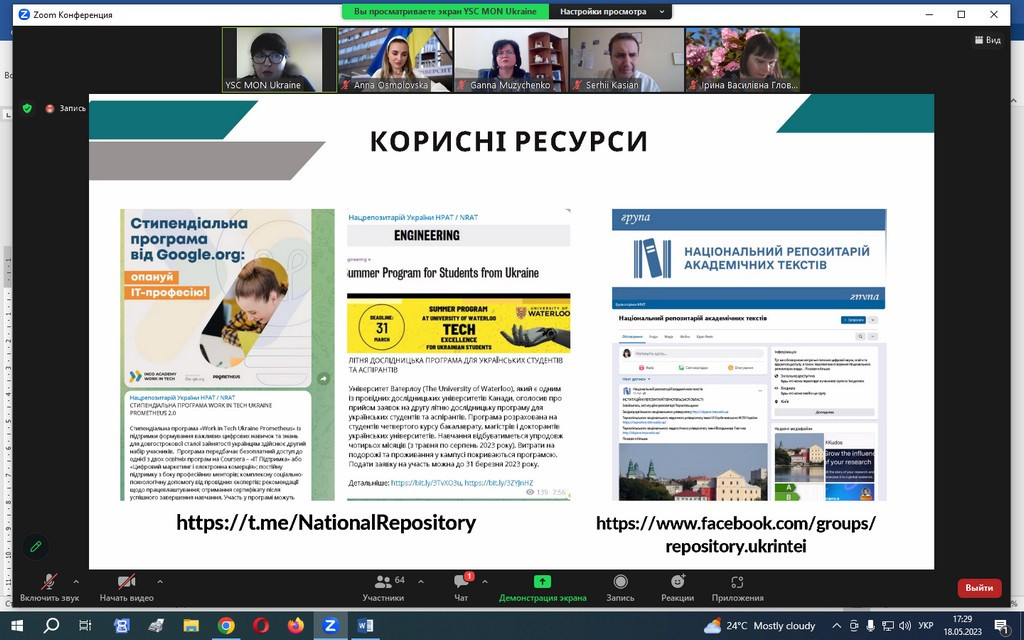Open Task View on the taskbar
This screenshot has height=640, width=1024.
pyautogui.click(x=86, y=626)
